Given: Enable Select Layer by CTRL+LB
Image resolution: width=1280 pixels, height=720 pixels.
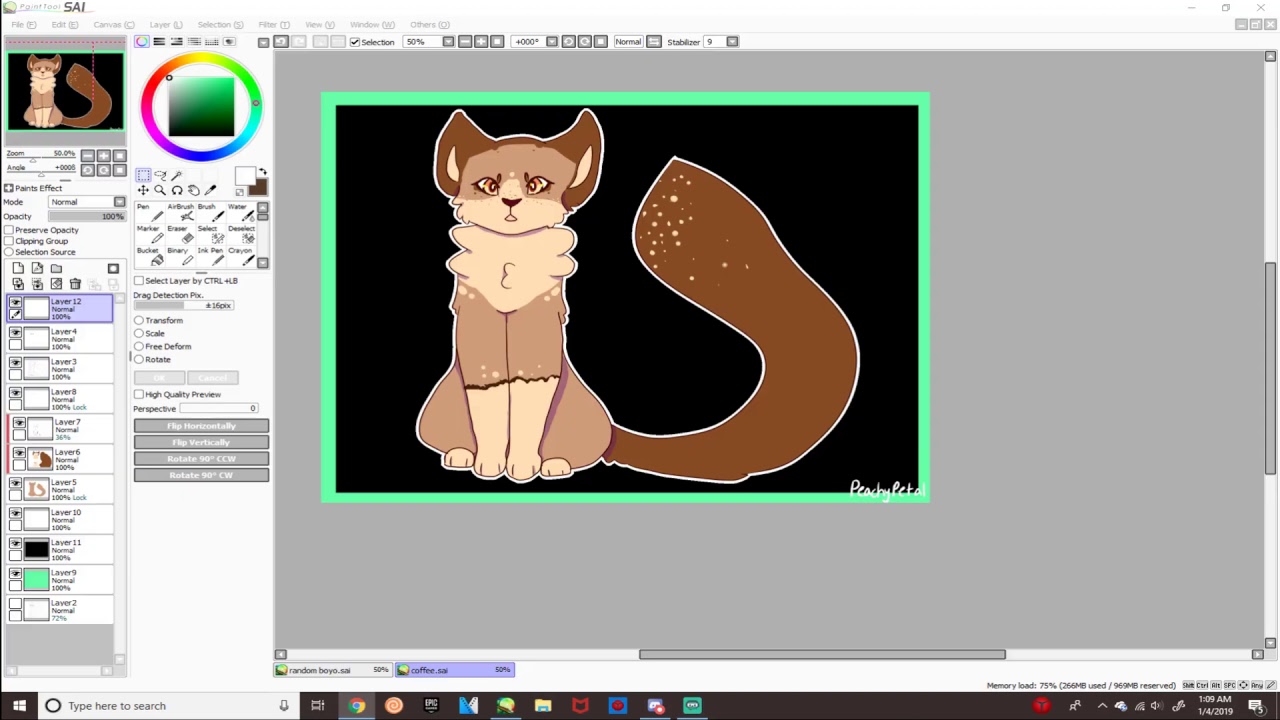Looking at the screenshot, I should [x=139, y=281].
